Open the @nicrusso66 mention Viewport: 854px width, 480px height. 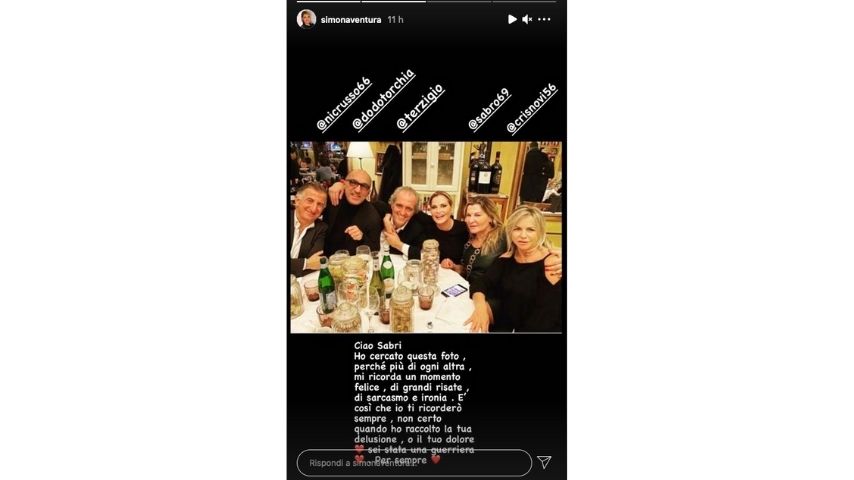(344, 104)
